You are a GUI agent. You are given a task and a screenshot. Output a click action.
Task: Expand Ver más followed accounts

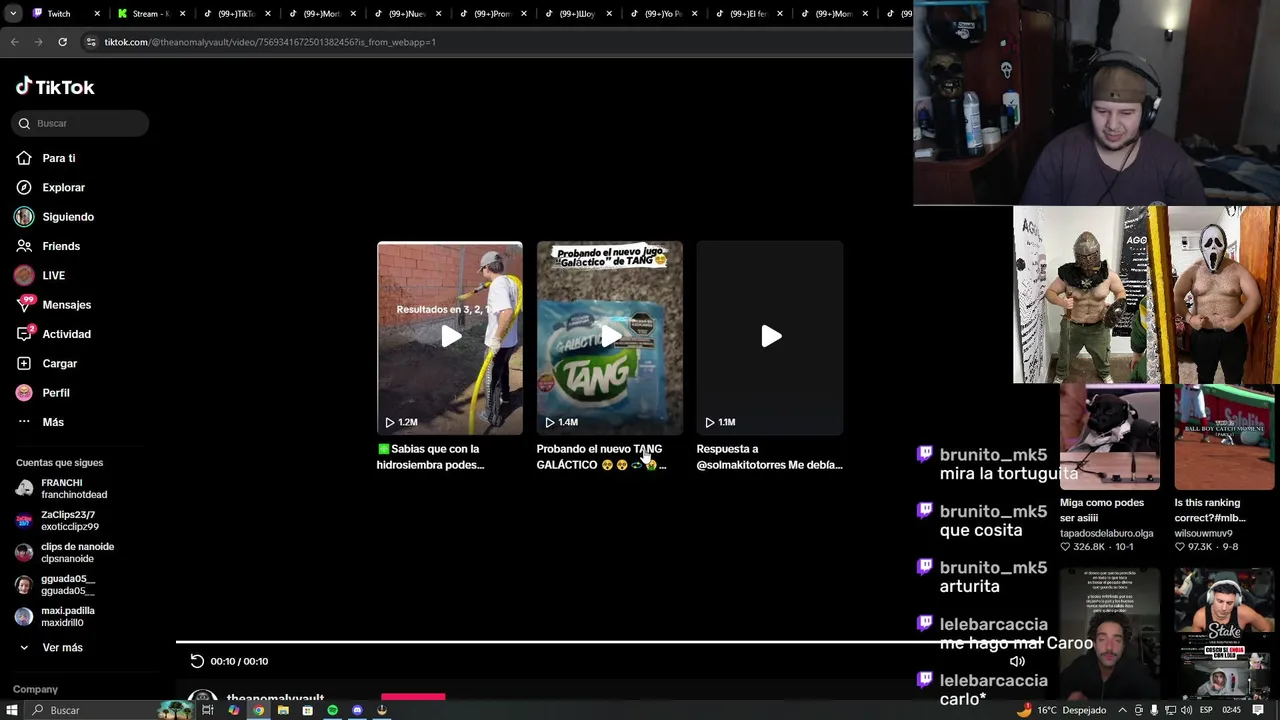point(50,648)
